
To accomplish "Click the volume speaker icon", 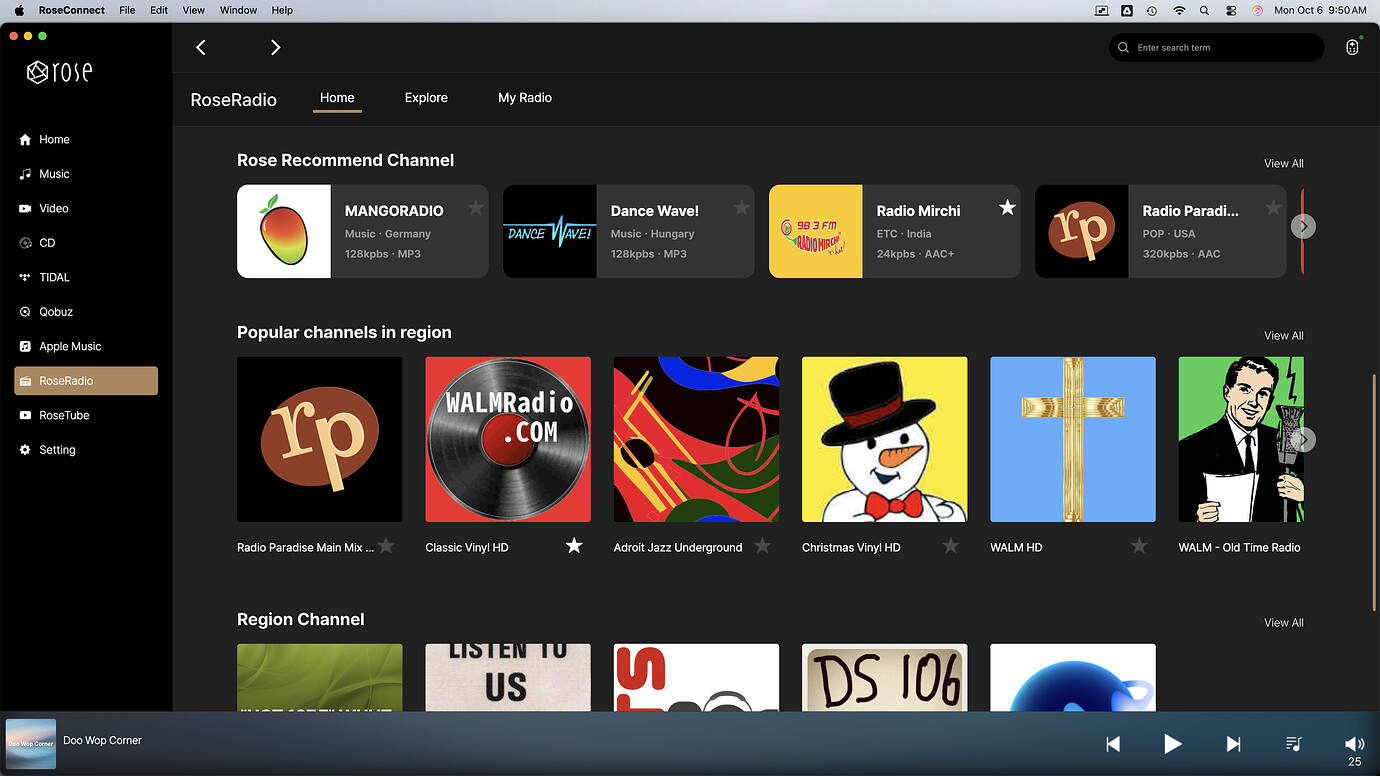I will 1354,743.
